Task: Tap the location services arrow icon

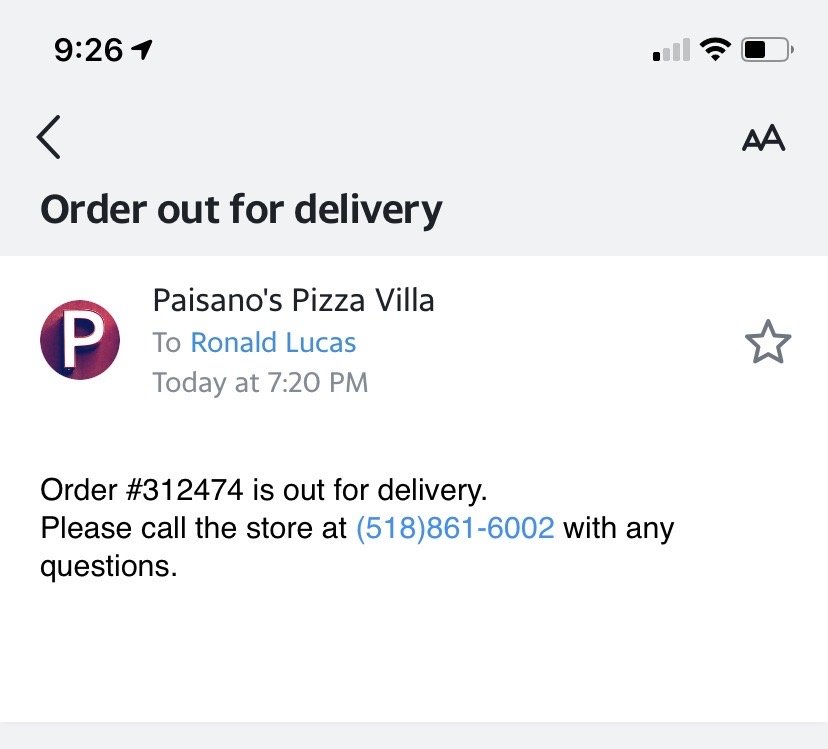Action: 142,50
